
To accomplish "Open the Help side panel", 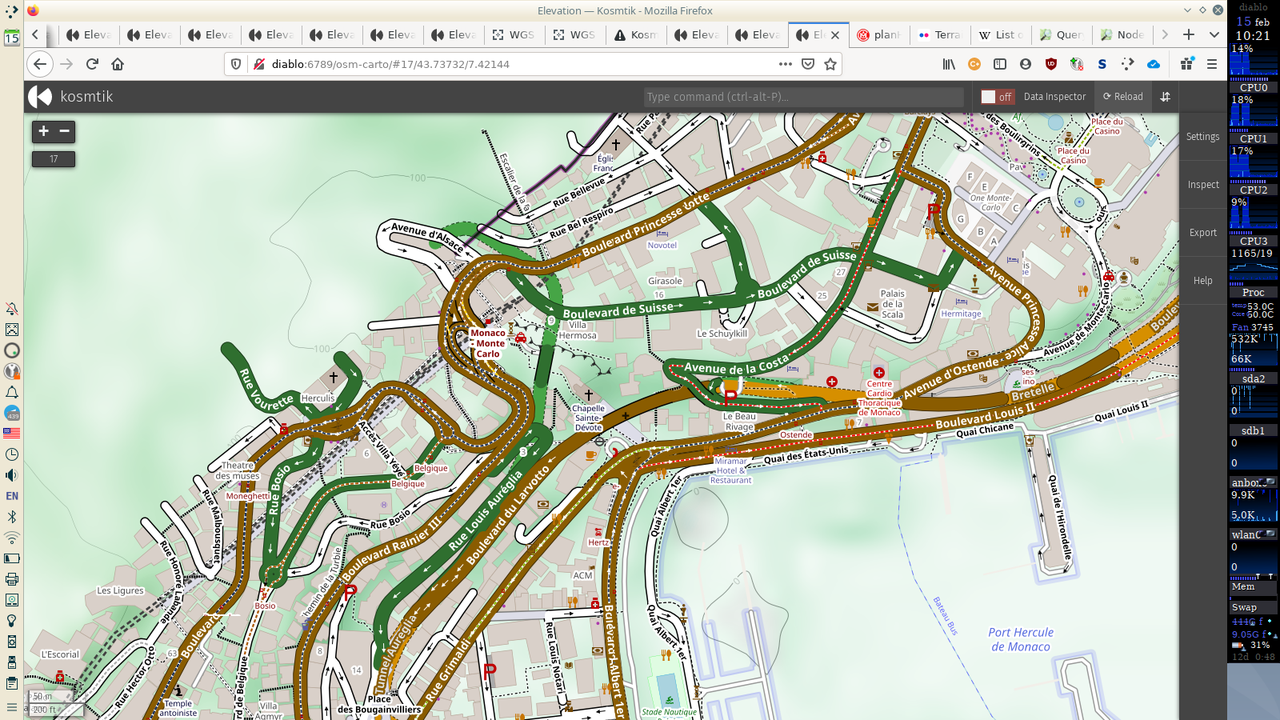I will [x=1203, y=281].
